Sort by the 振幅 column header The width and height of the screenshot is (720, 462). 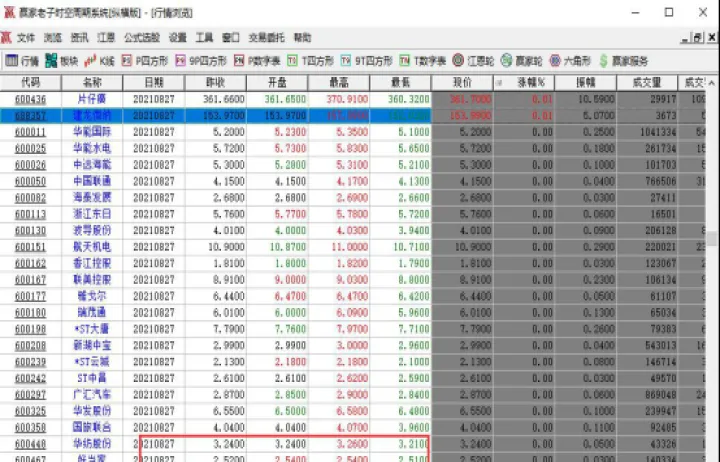tap(585, 83)
